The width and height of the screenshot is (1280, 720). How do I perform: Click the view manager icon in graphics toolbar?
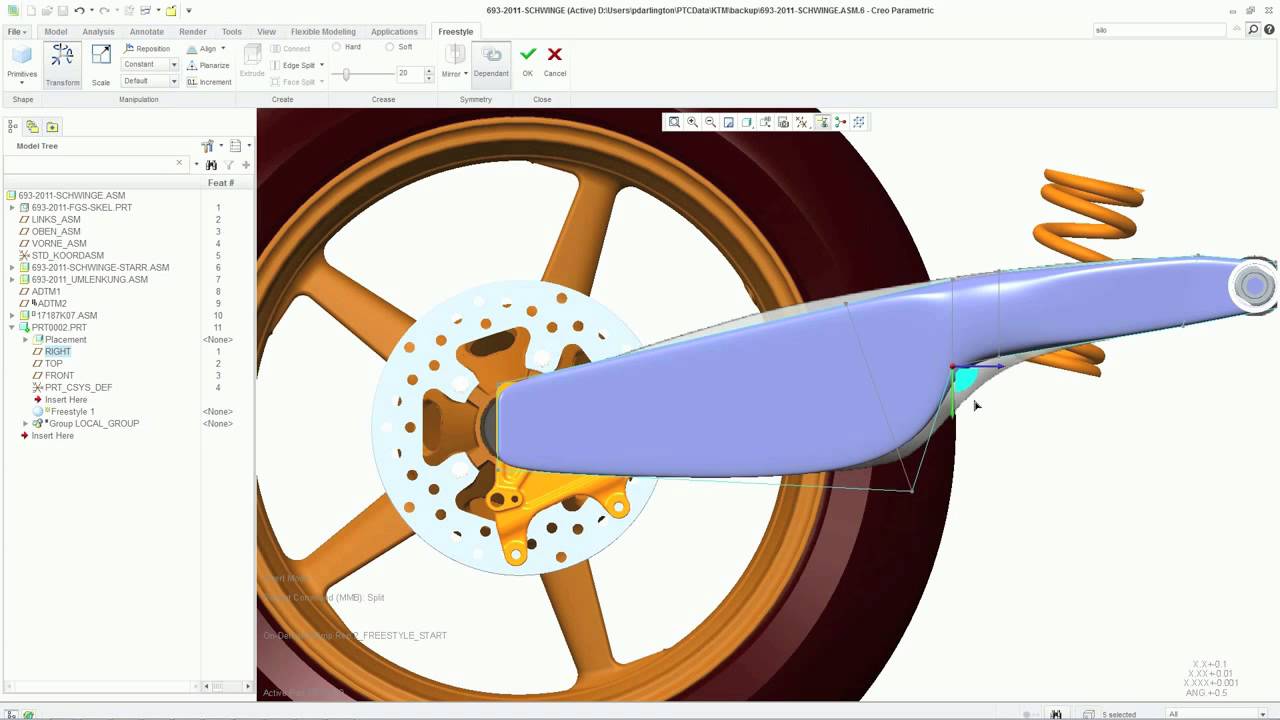[x=783, y=122]
